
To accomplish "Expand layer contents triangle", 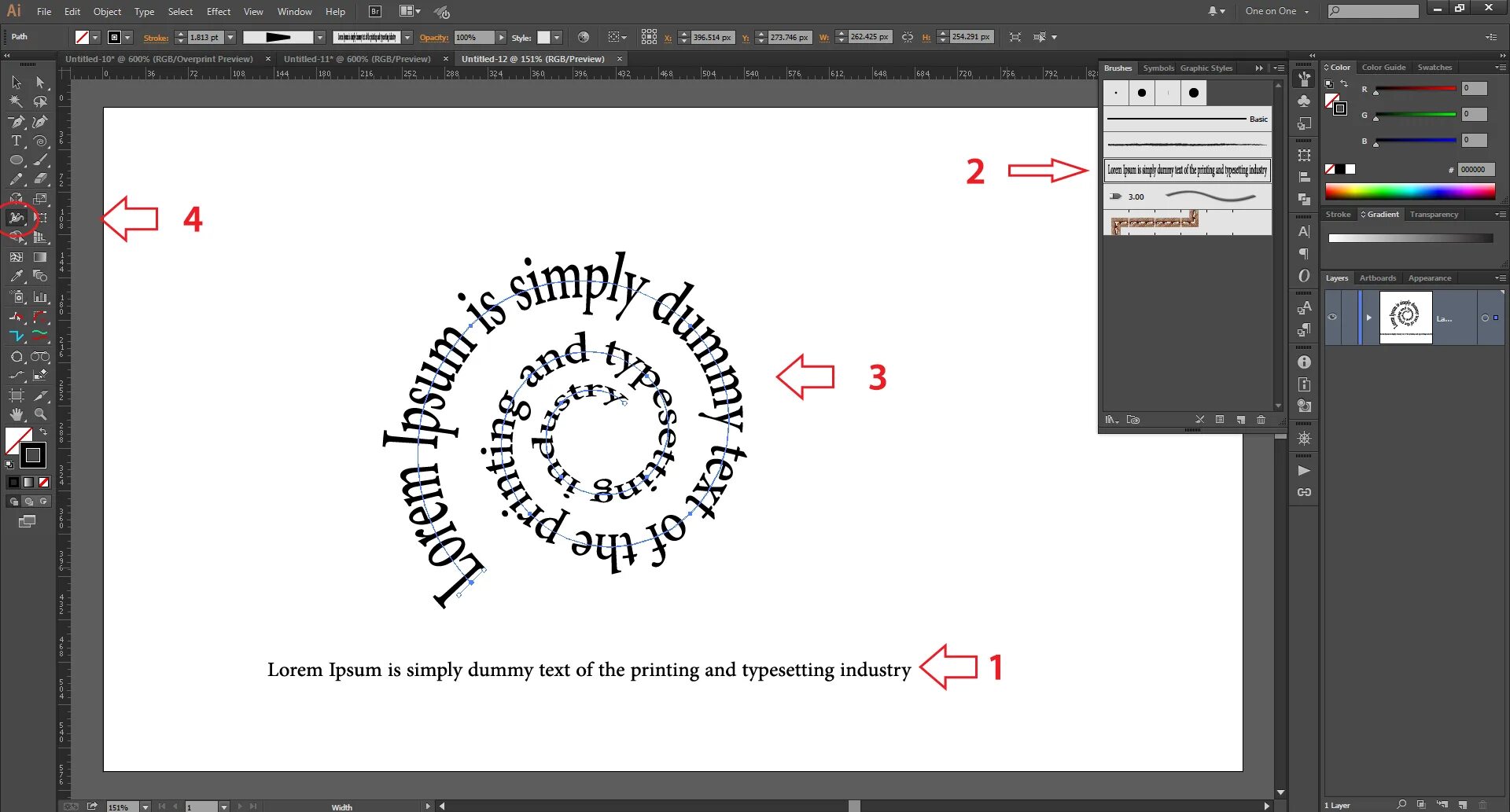I will click(x=1369, y=318).
